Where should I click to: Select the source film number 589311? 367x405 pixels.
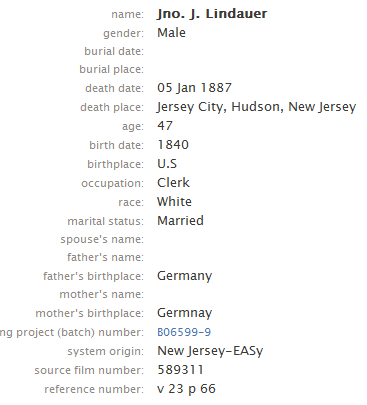coord(180,370)
